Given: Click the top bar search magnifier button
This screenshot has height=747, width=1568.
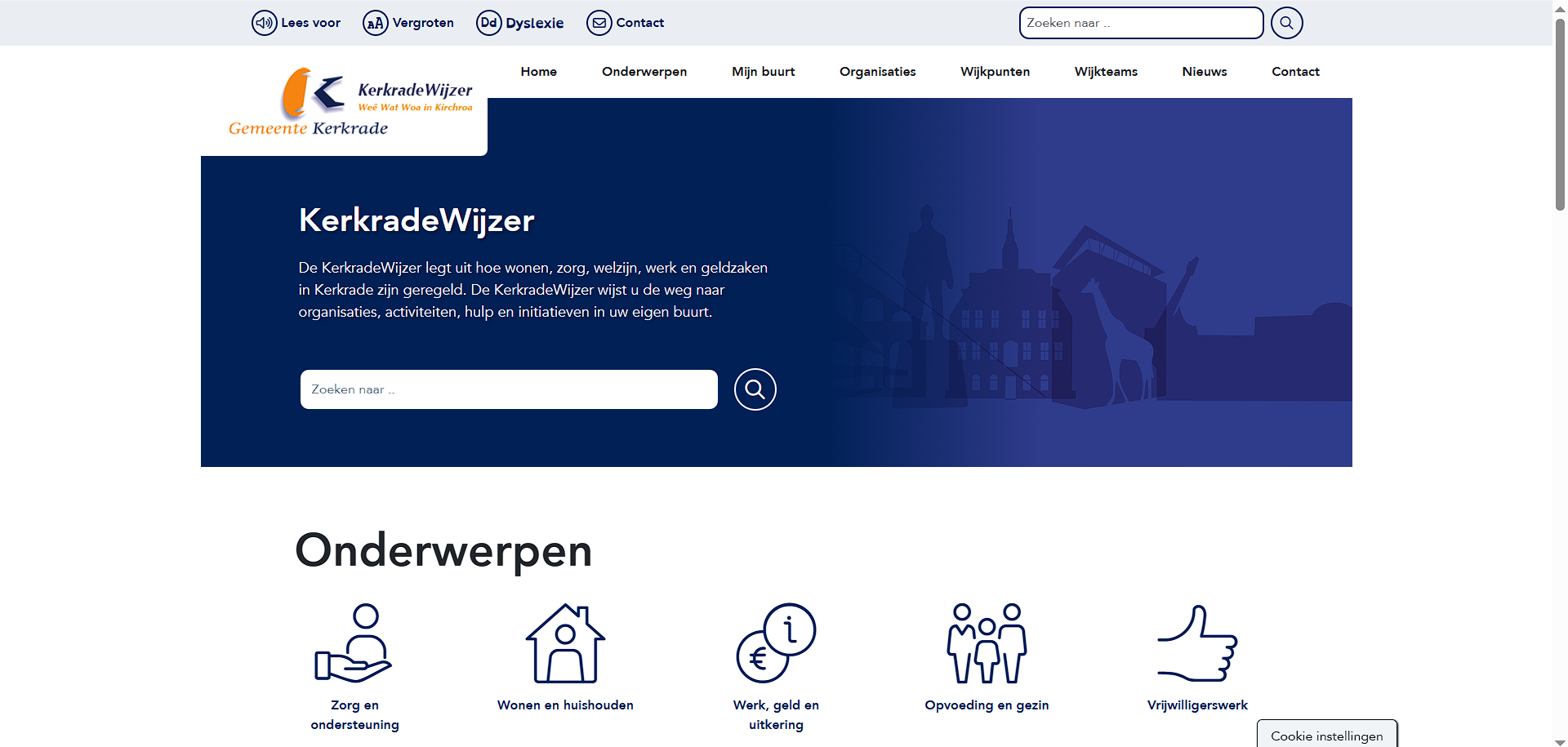Looking at the screenshot, I should coord(1286,23).
